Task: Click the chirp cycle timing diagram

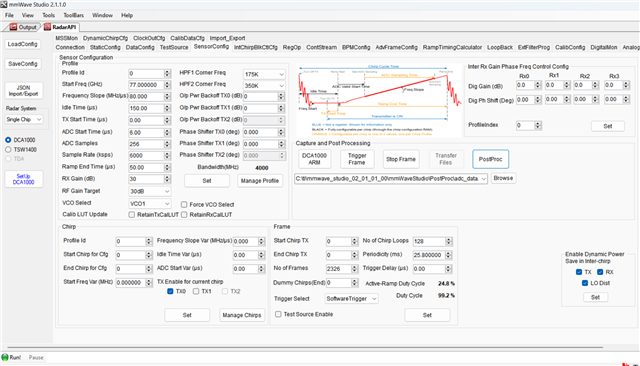Action: click(380, 100)
